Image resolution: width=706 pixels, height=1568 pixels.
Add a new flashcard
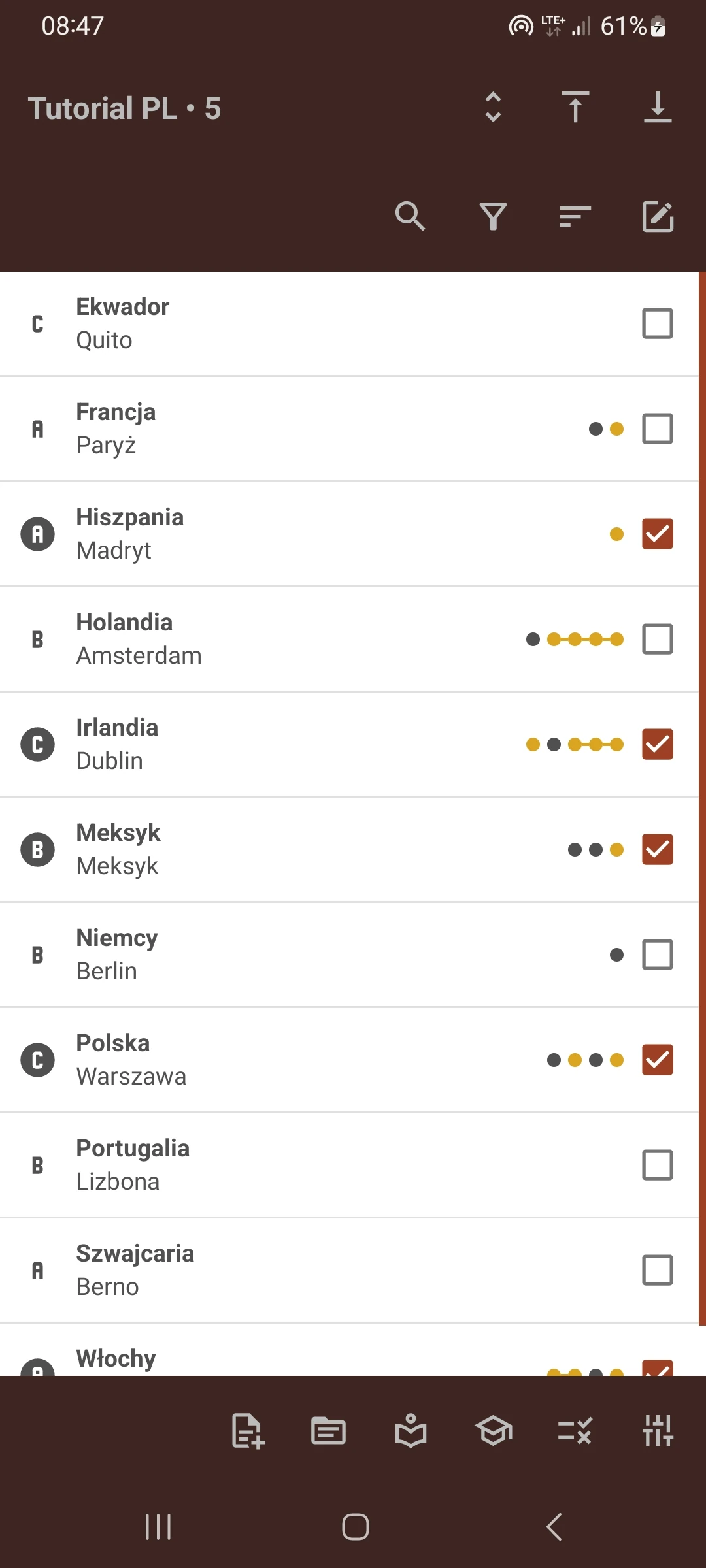pyautogui.click(x=246, y=1431)
